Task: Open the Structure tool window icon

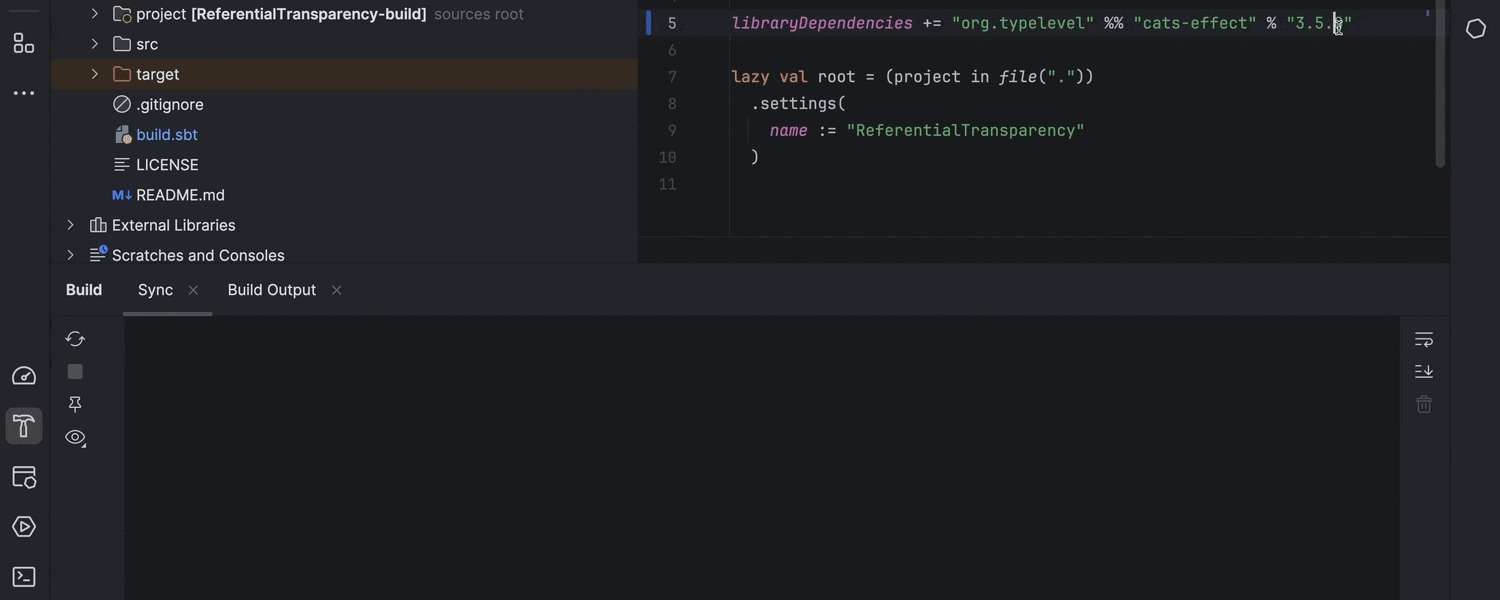Action: point(23,43)
